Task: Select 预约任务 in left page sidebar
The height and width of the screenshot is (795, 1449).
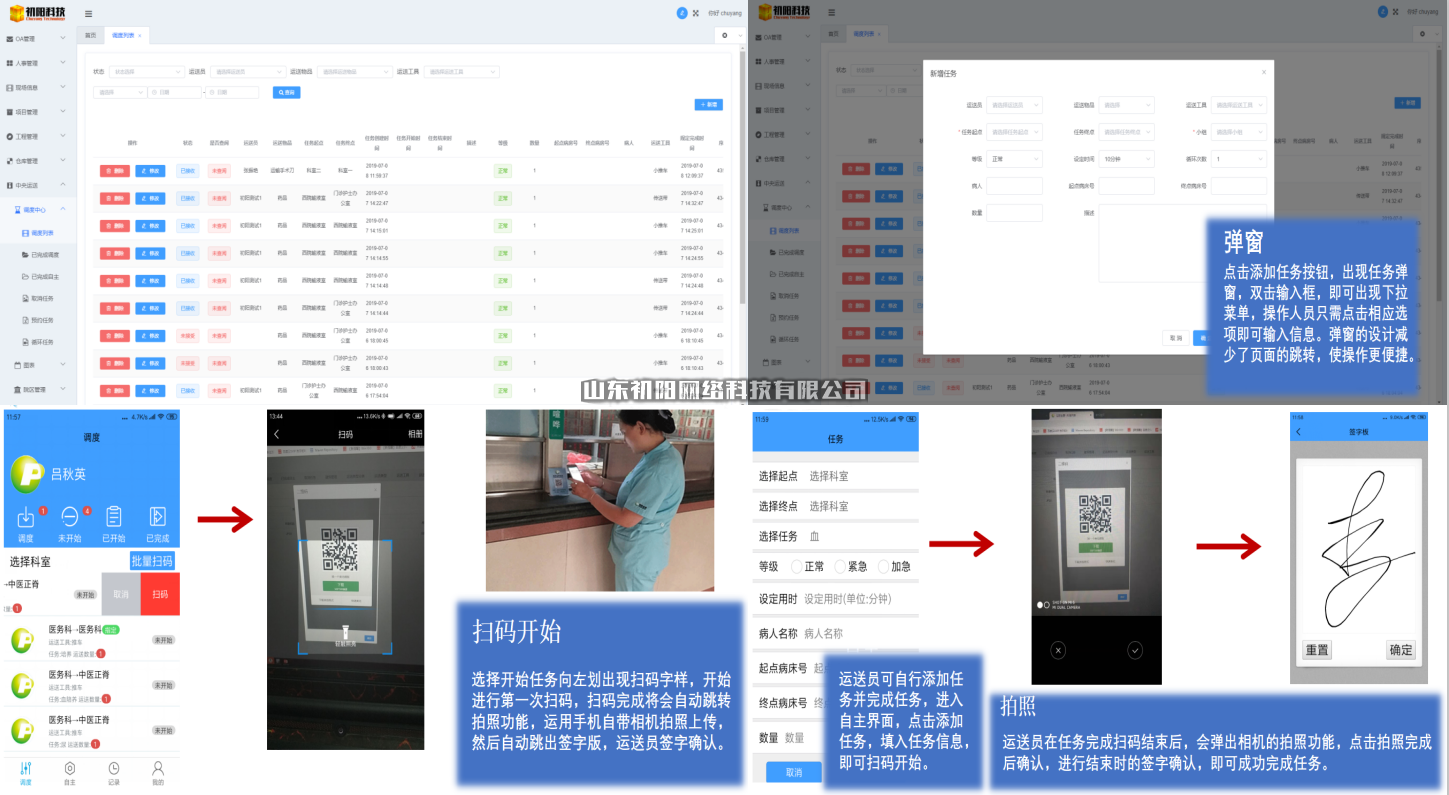Action: (x=40, y=320)
